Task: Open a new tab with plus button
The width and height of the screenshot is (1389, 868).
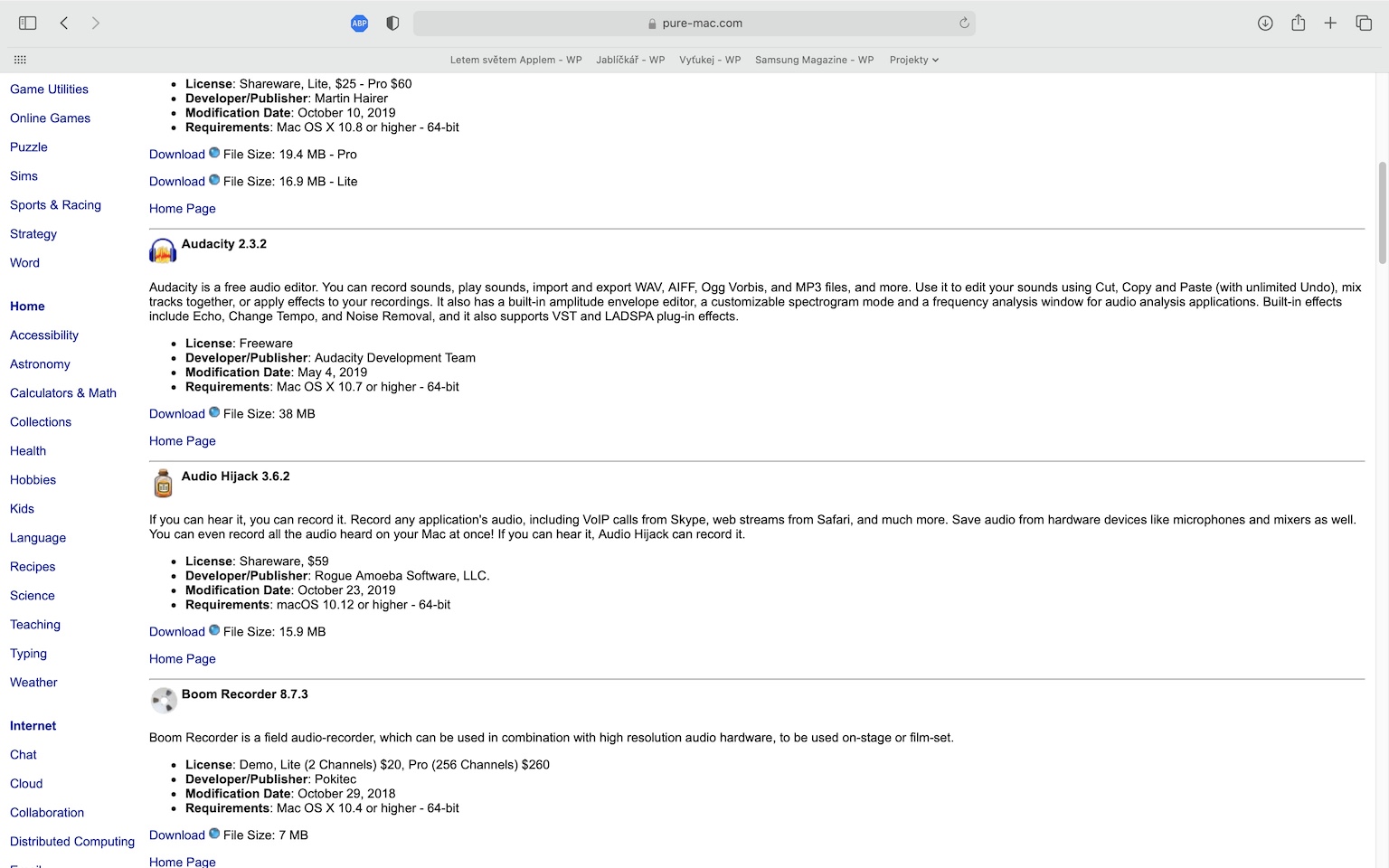Action: (1330, 24)
